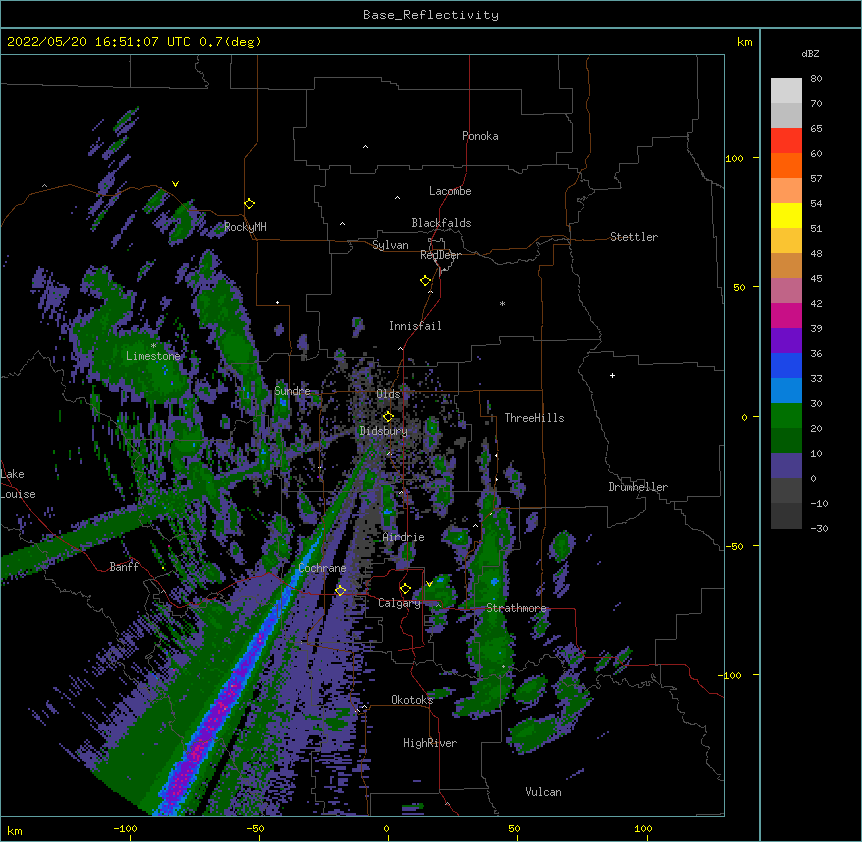The width and height of the screenshot is (862, 842).
Task: Click the dBZ legend heading
Action: [x=810, y=53]
